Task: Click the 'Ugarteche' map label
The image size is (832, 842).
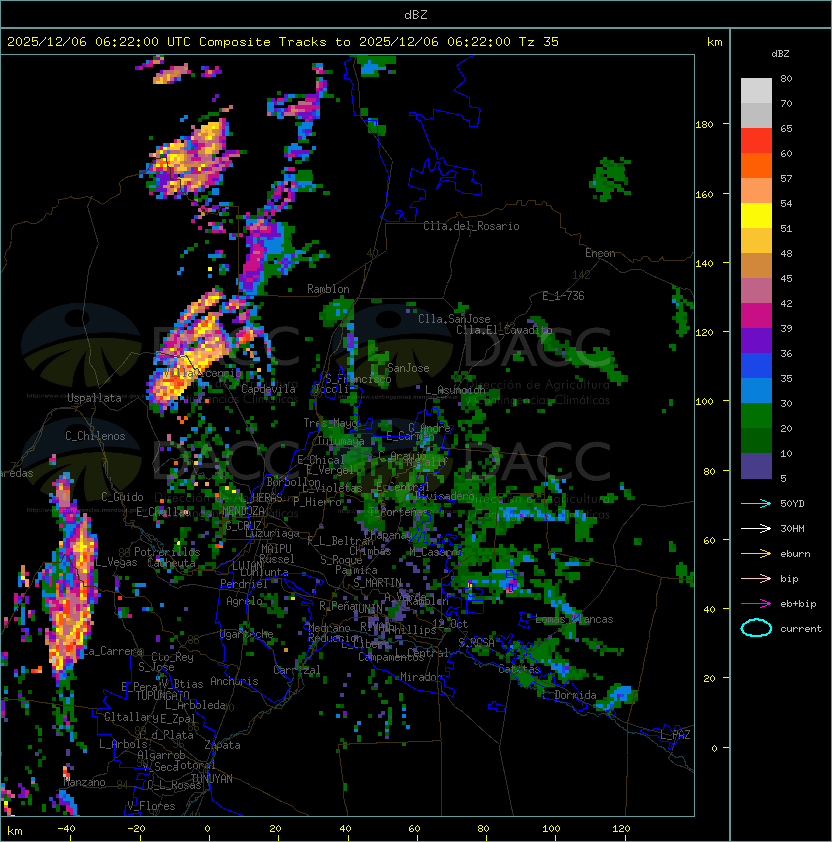Action: (x=247, y=635)
